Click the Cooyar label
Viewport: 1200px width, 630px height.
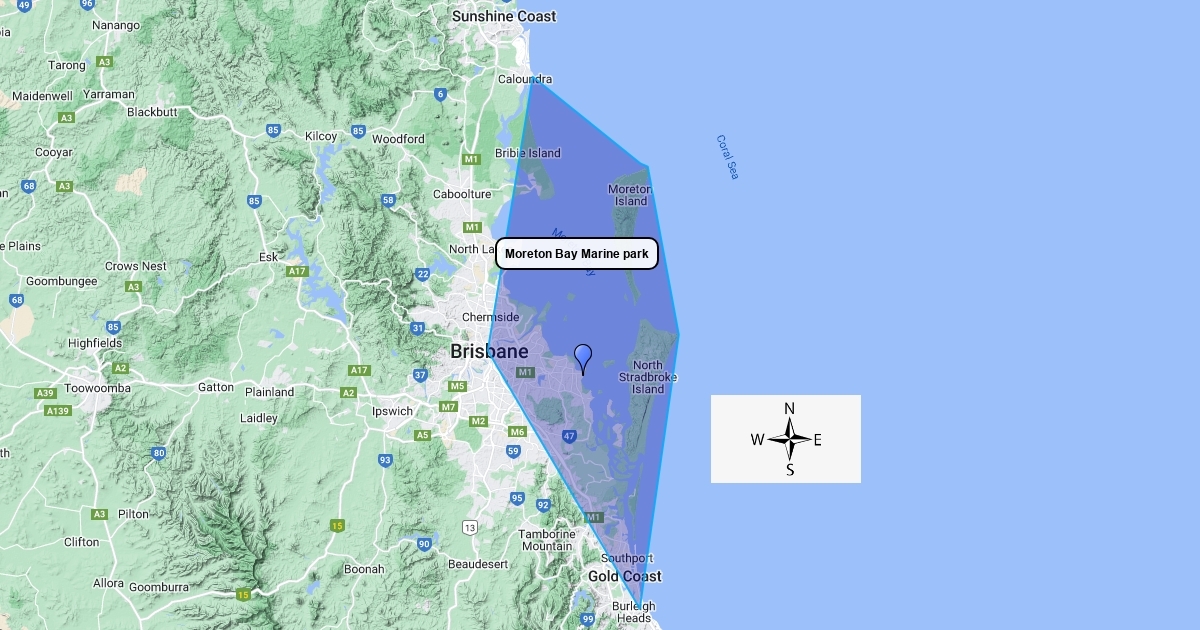(54, 152)
